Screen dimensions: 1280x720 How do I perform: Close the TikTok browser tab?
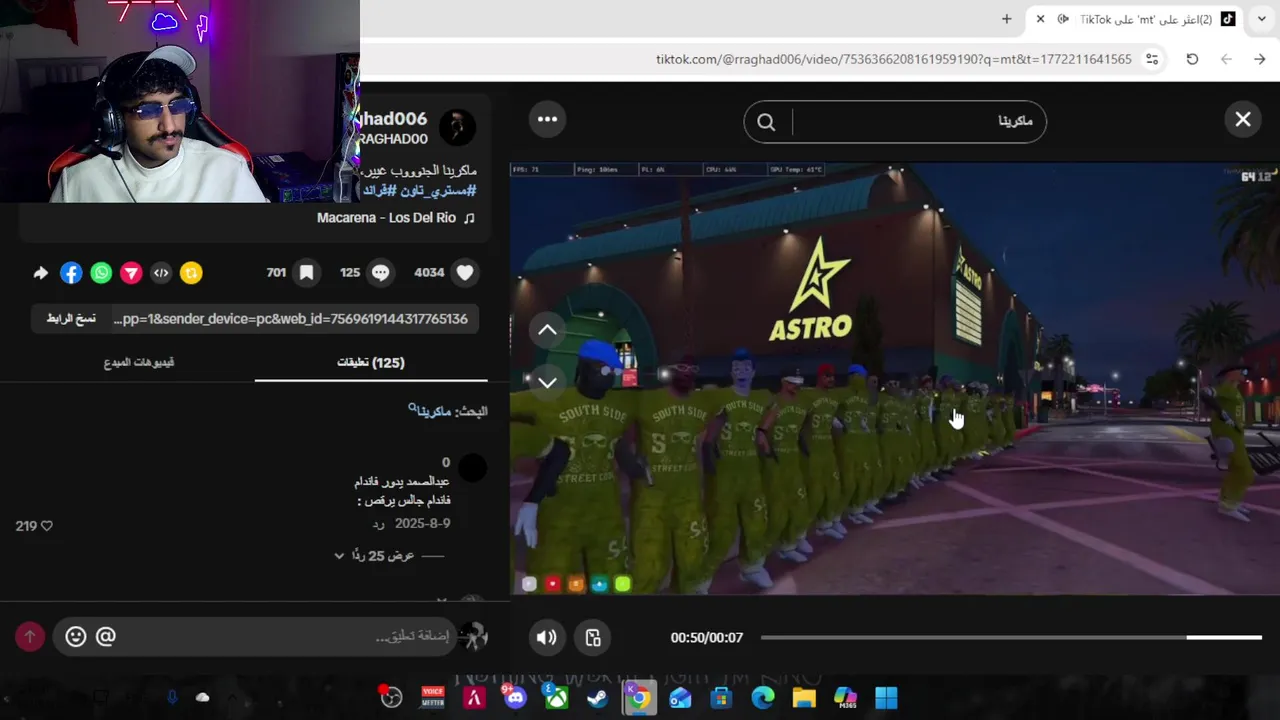[1040, 19]
